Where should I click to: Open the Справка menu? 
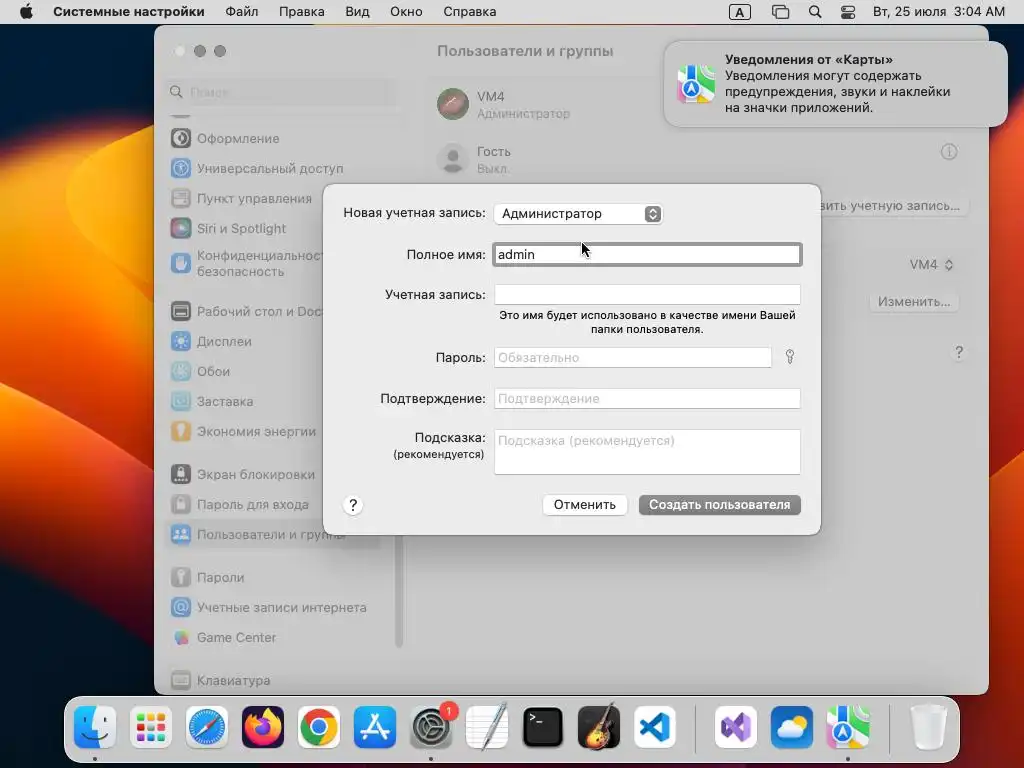click(470, 12)
